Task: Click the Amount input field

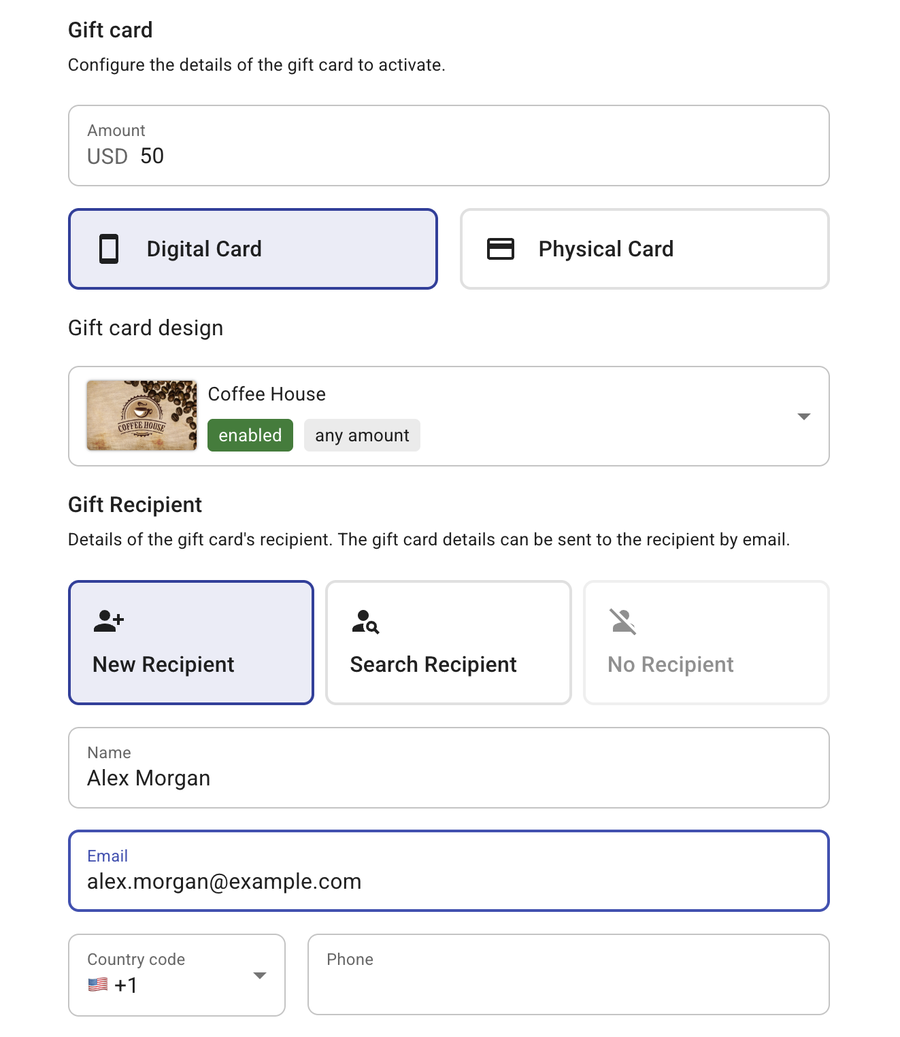Action: 448,145
